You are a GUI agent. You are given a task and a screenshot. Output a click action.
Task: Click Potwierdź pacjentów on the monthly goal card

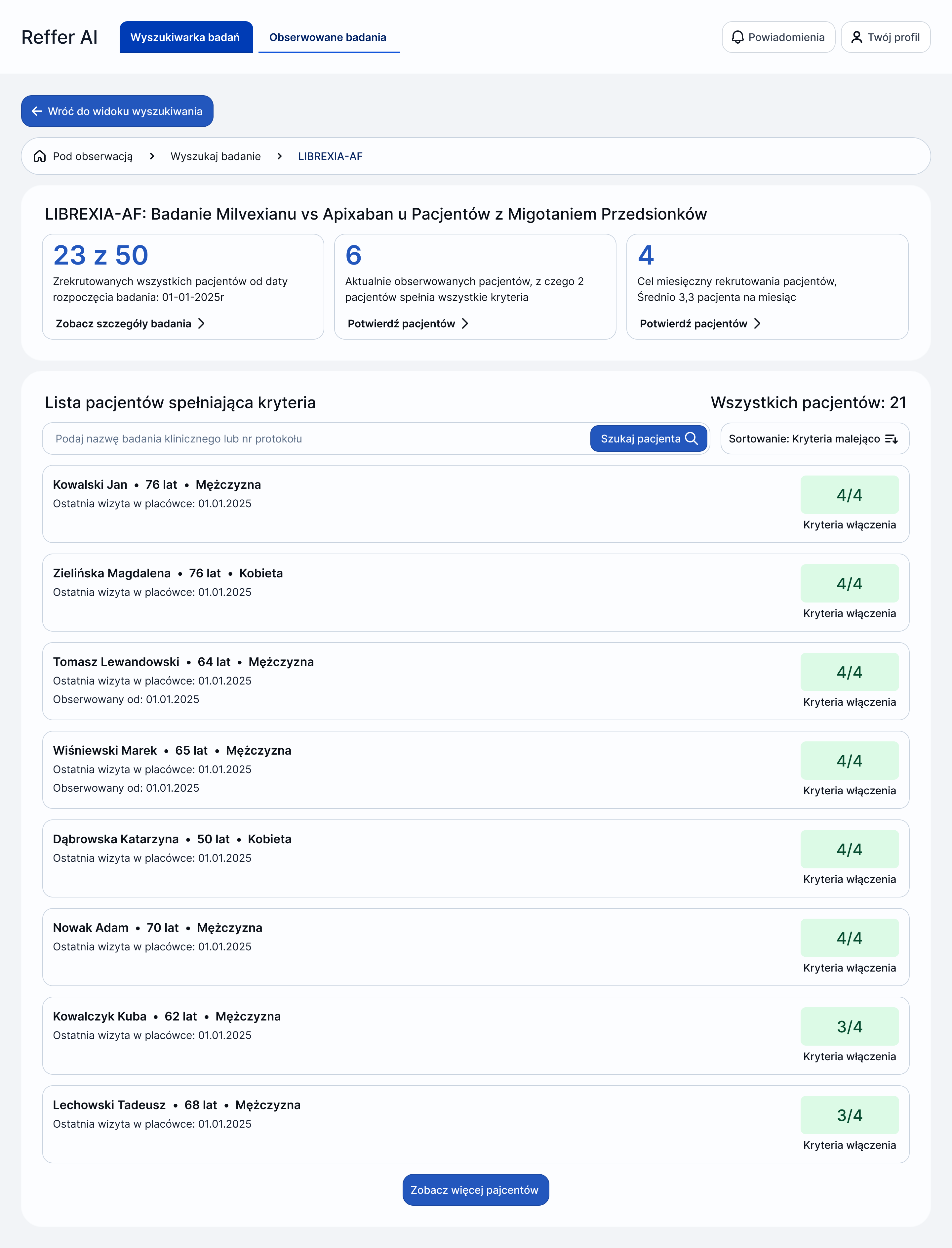point(694,323)
